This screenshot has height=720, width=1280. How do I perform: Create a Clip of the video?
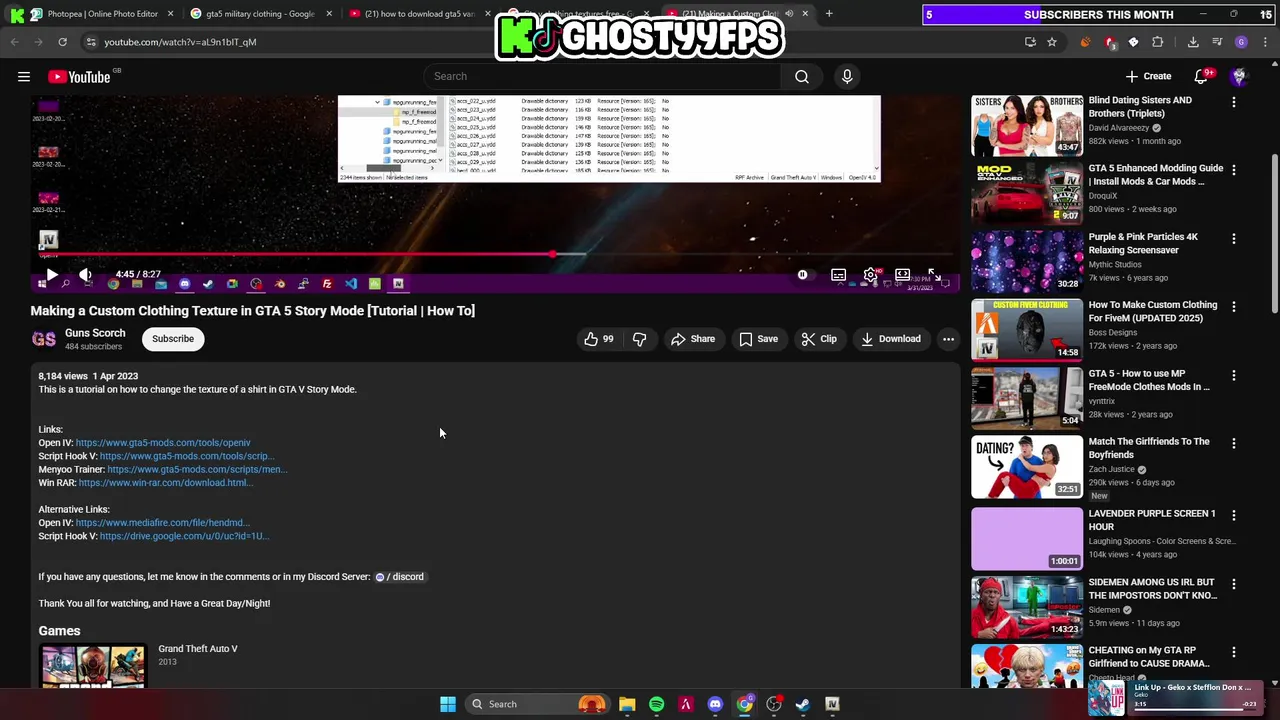(819, 339)
